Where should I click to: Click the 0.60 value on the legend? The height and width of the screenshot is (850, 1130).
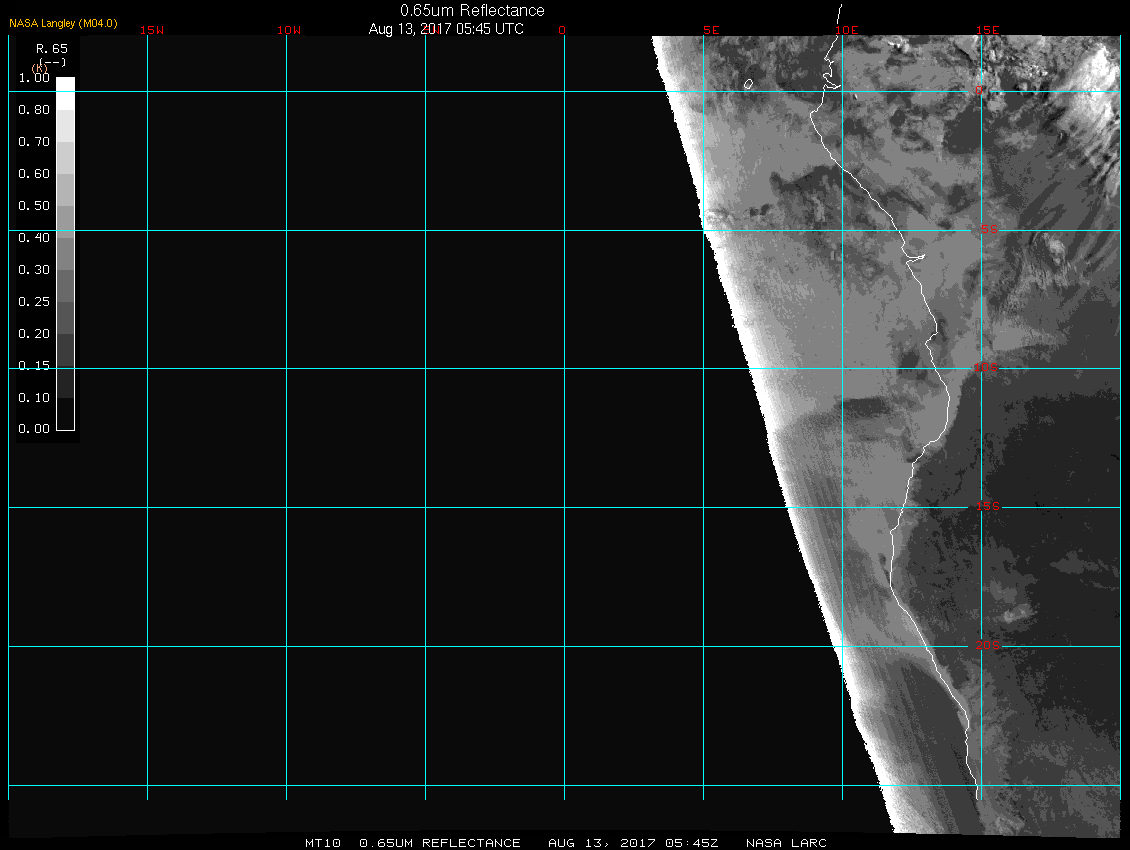point(34,174)
